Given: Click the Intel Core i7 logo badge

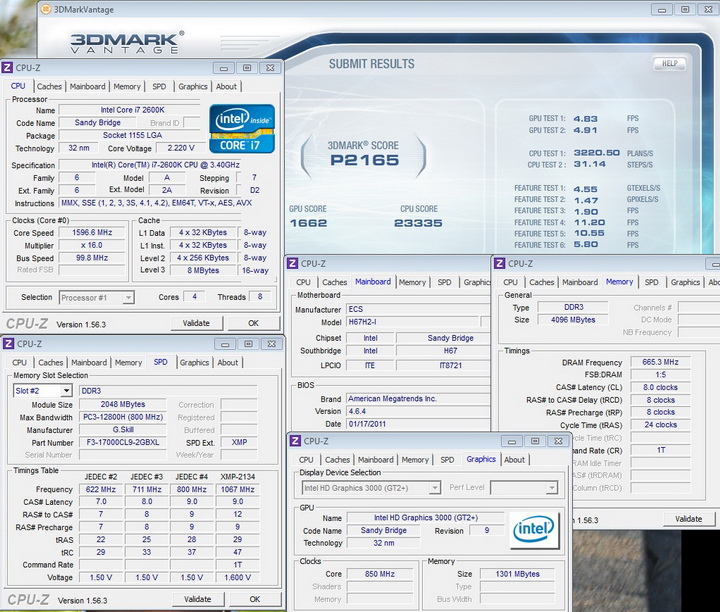Looking at the screenshot, I should (x=243, y=129).
